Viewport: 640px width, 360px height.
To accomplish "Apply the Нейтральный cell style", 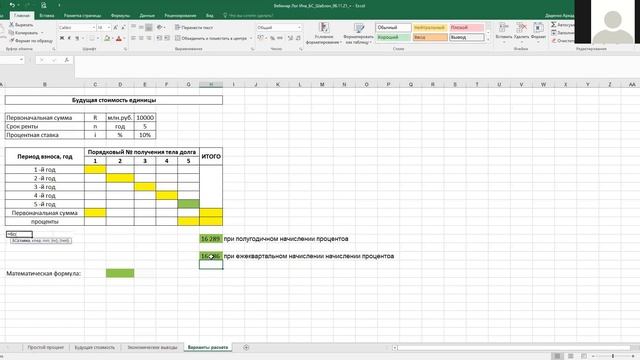I will (430, 28).
